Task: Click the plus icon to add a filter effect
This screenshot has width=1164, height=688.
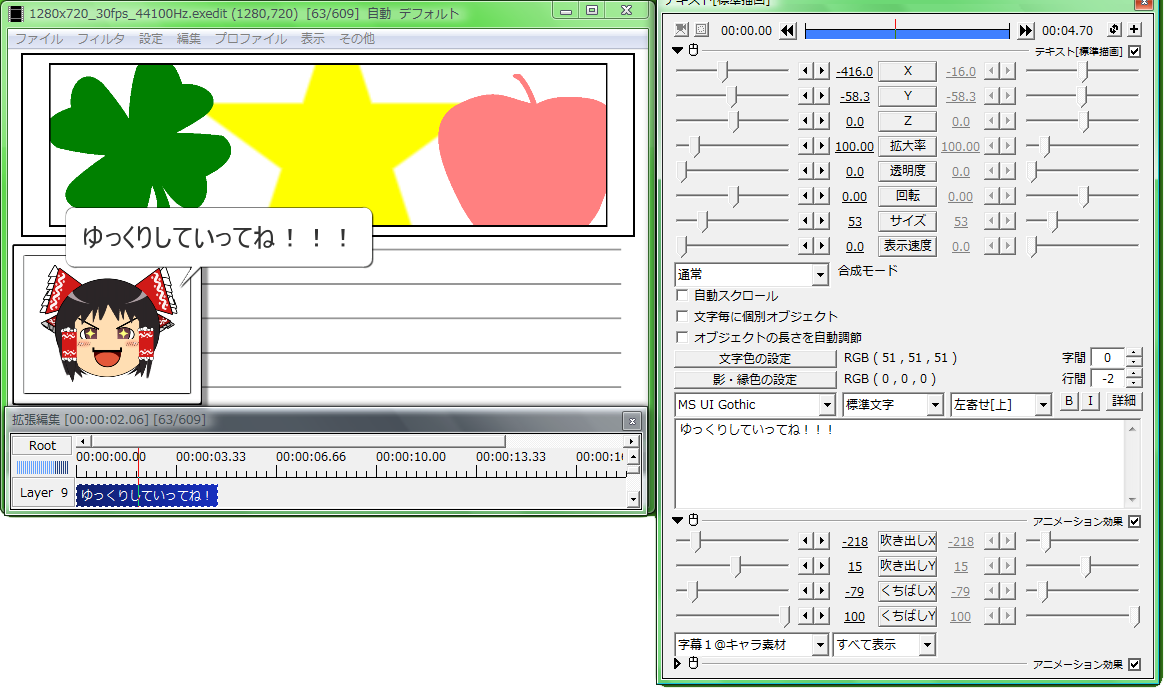Action: click(x=1134, y=29)
